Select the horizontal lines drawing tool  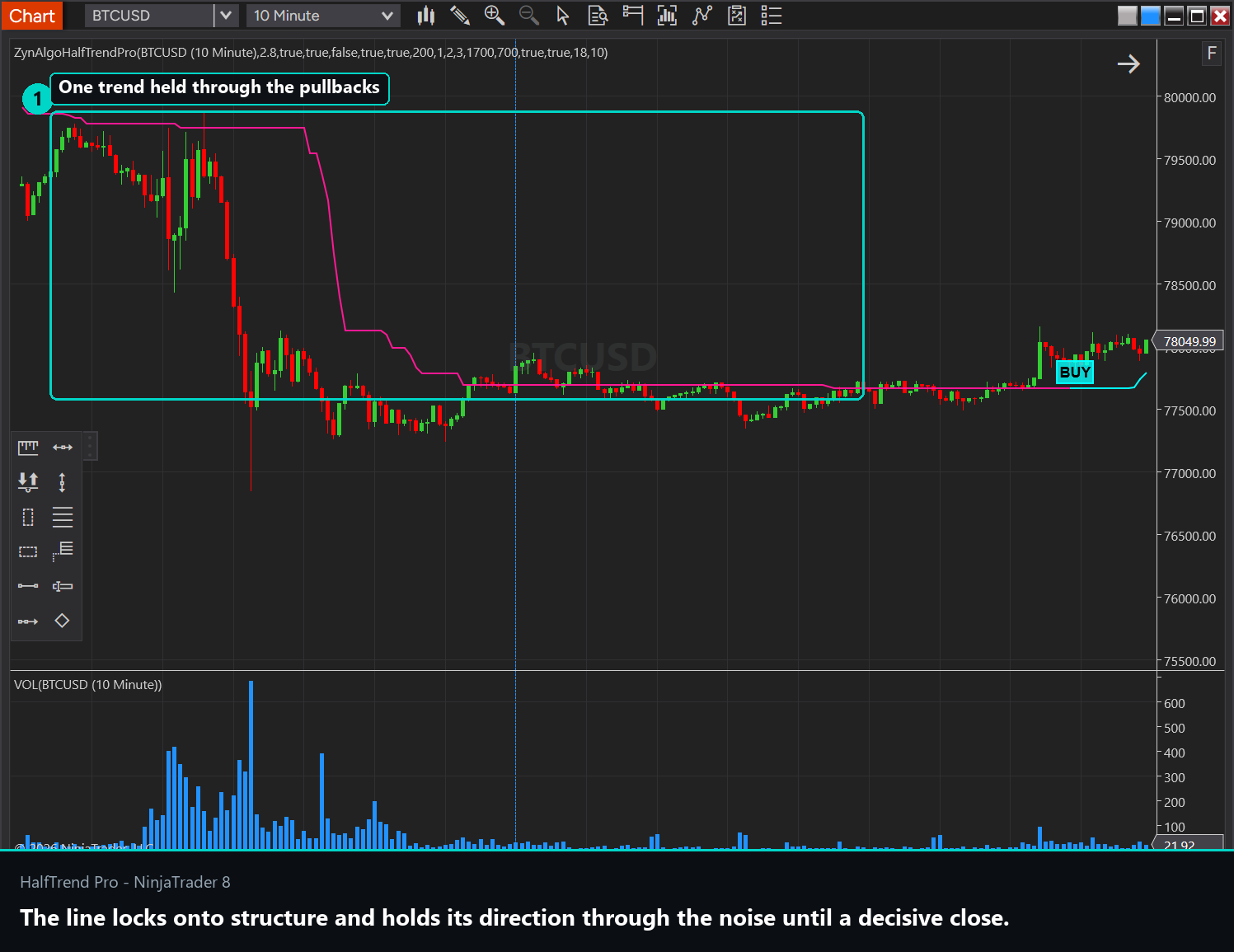pos(63,518)
